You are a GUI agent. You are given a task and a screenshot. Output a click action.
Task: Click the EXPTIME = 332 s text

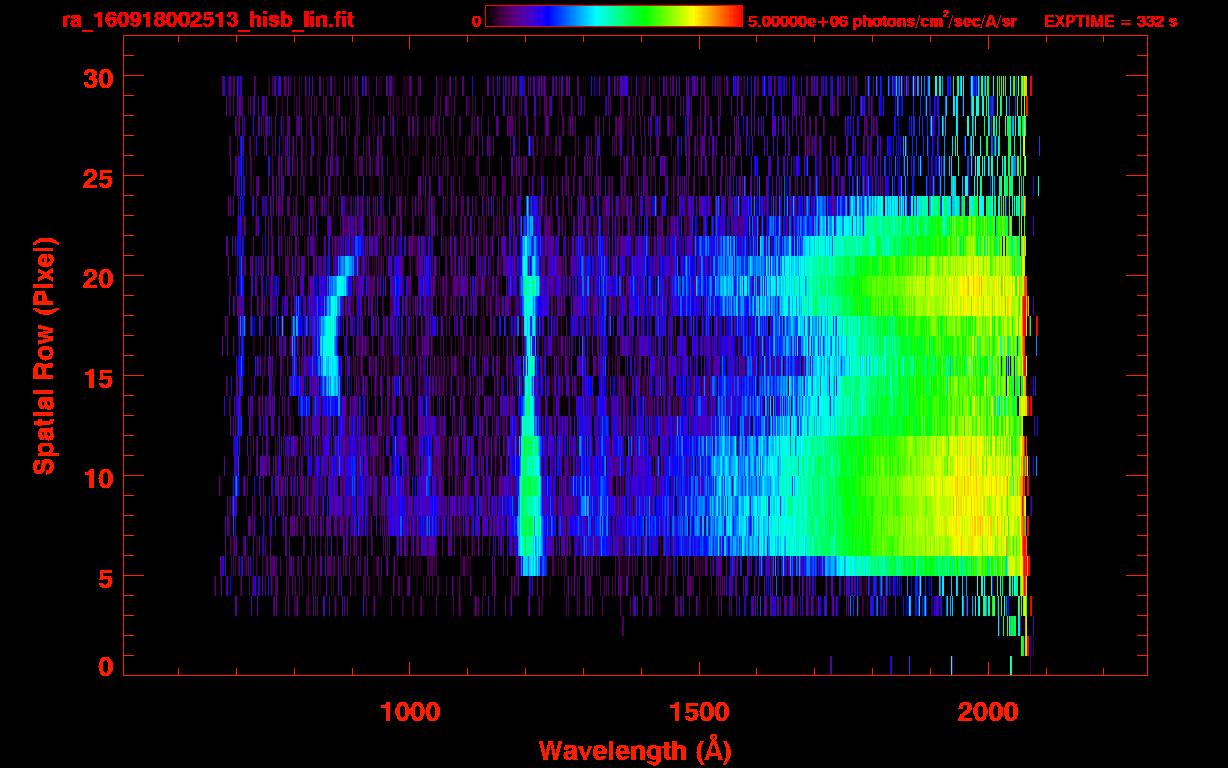(1110, 21)
